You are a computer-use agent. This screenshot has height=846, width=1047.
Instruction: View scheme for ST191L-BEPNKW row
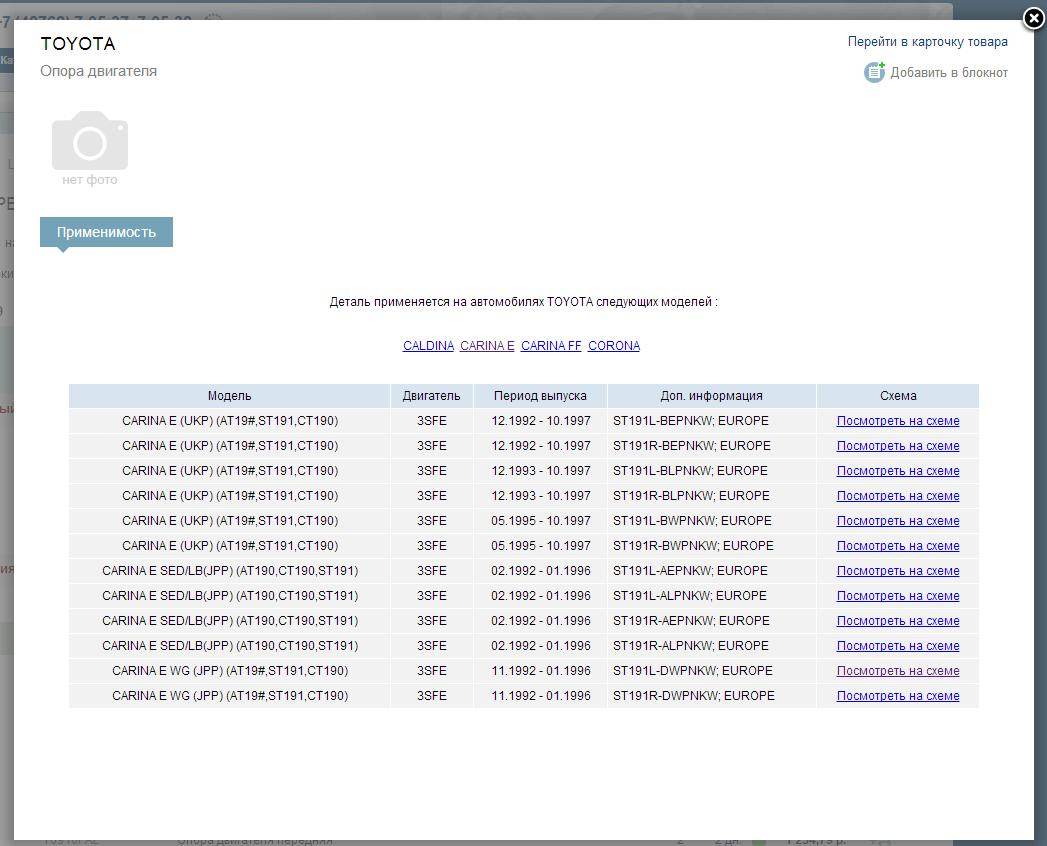pos(897,421)
